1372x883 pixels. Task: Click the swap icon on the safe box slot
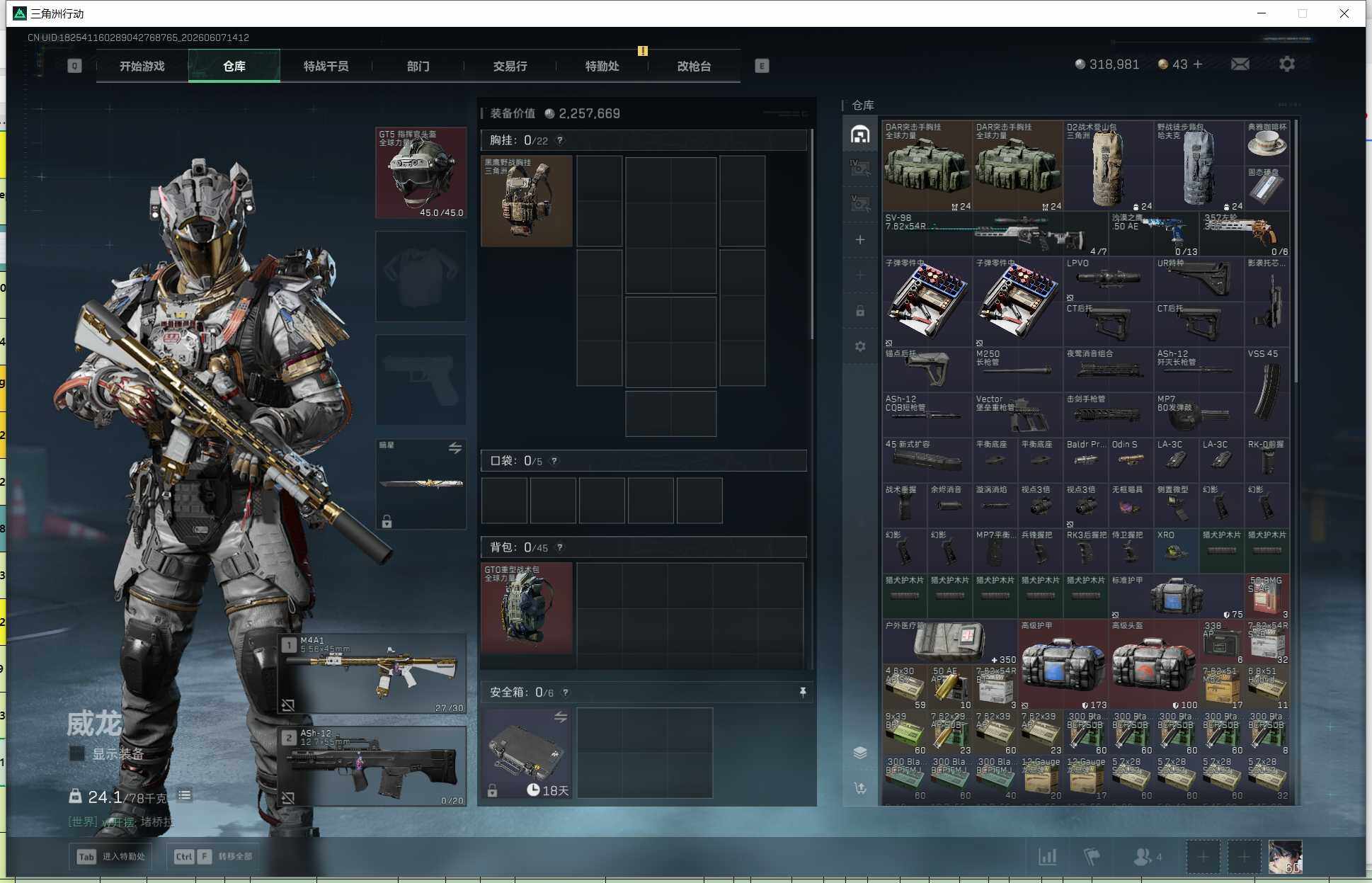click(561, 717)
